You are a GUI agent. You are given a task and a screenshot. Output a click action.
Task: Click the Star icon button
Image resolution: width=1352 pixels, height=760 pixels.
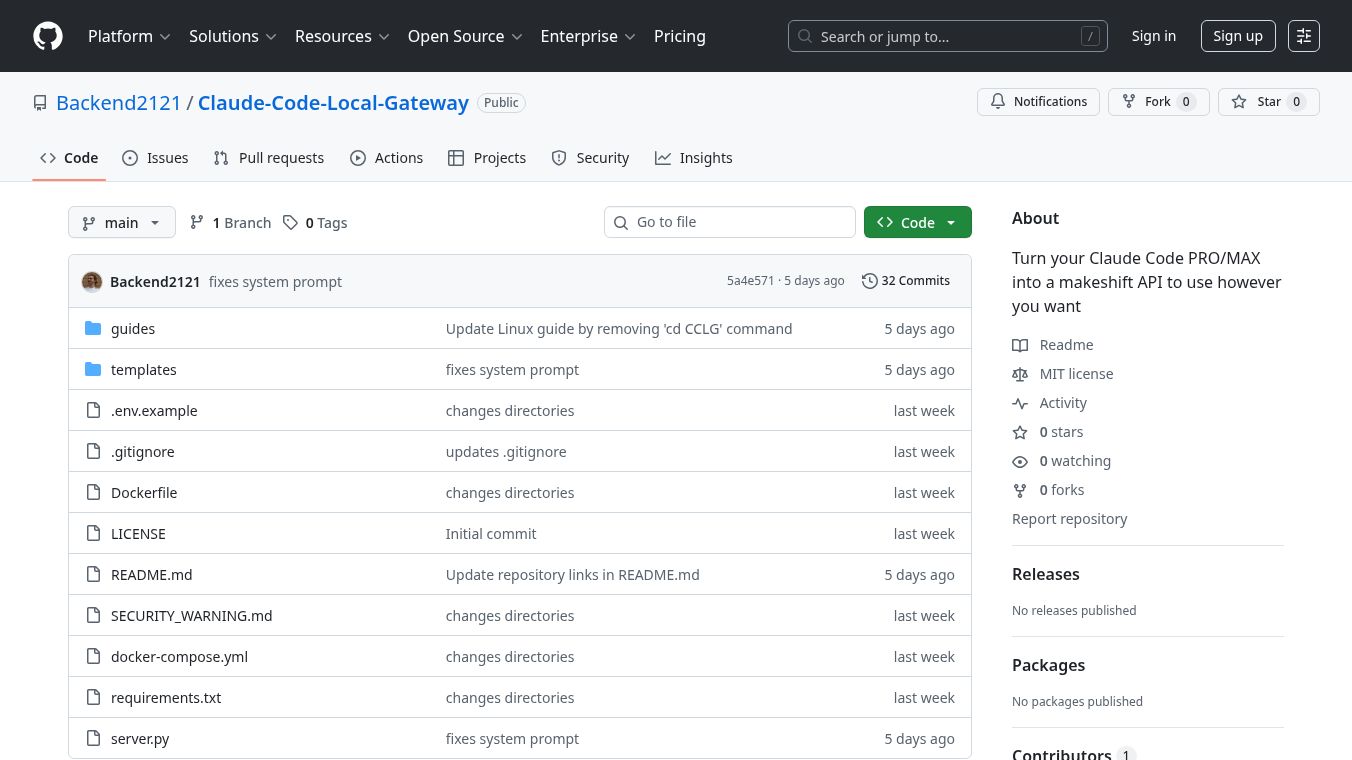[x=1239, y=102]
